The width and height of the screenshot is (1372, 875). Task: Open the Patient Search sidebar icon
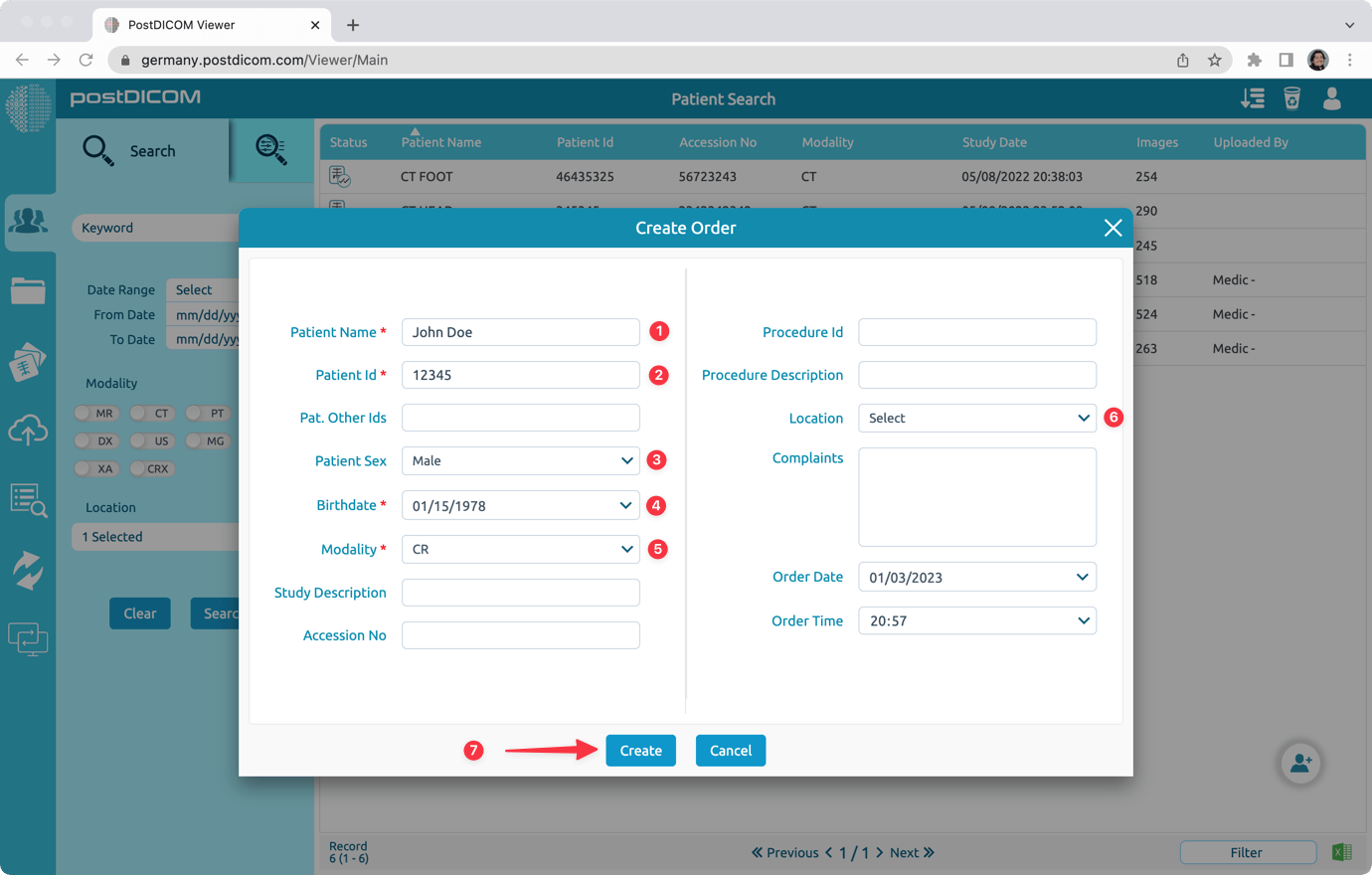(x=29, y=221)
